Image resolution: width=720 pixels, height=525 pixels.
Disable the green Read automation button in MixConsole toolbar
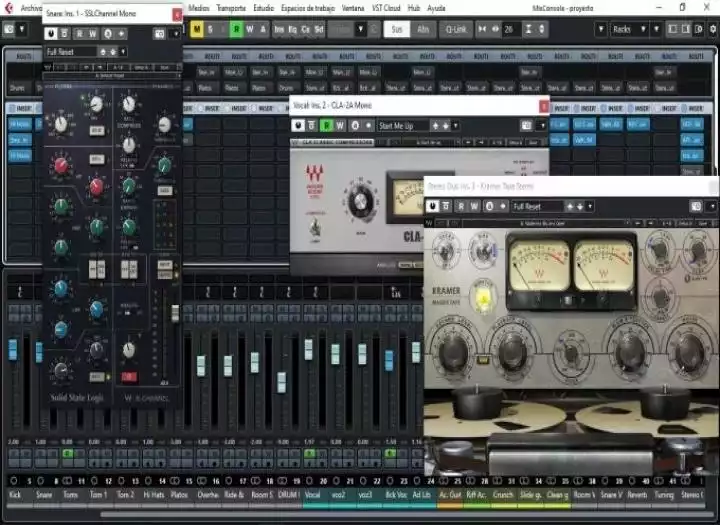point(236,29)
